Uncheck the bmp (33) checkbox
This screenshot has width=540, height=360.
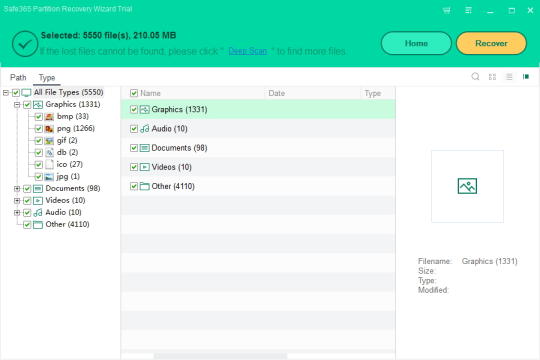pos(39,117)
